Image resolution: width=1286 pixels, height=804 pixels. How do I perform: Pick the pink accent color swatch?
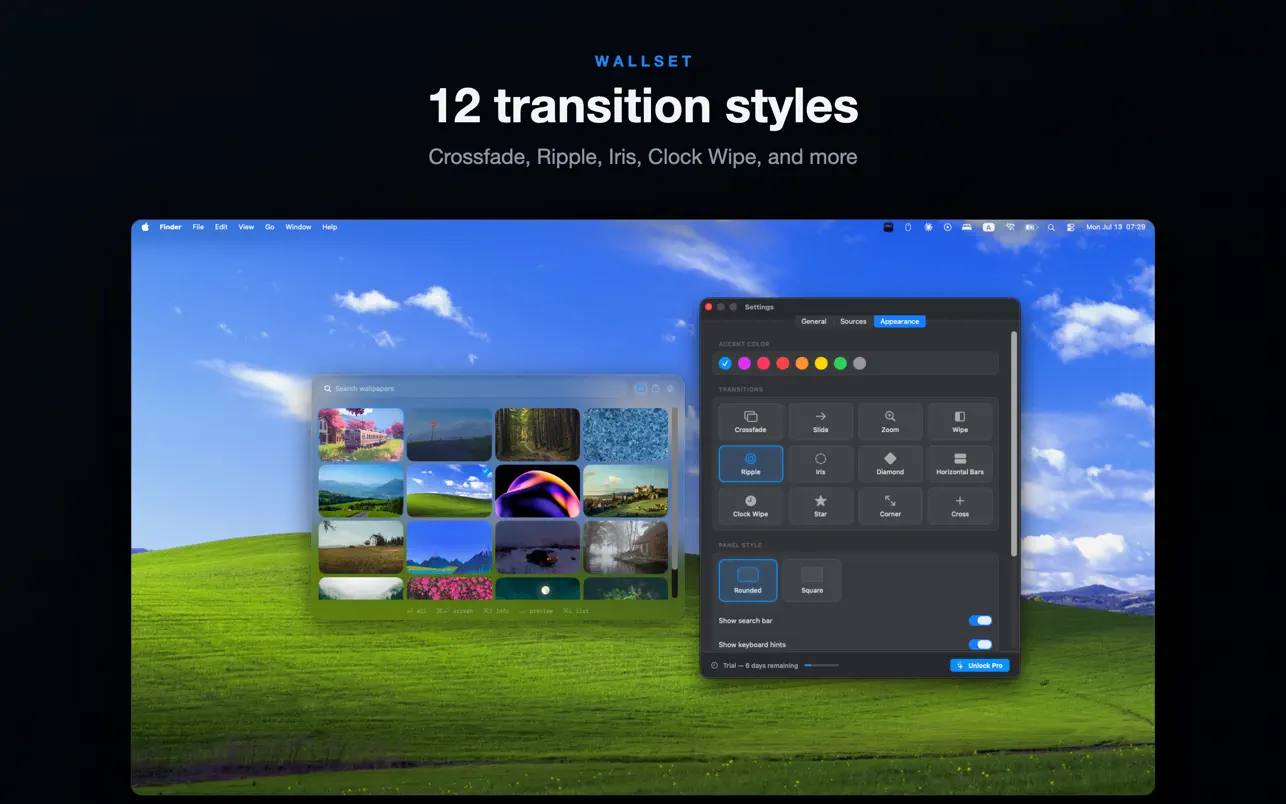pyautogui.click(x=763, y=363)
